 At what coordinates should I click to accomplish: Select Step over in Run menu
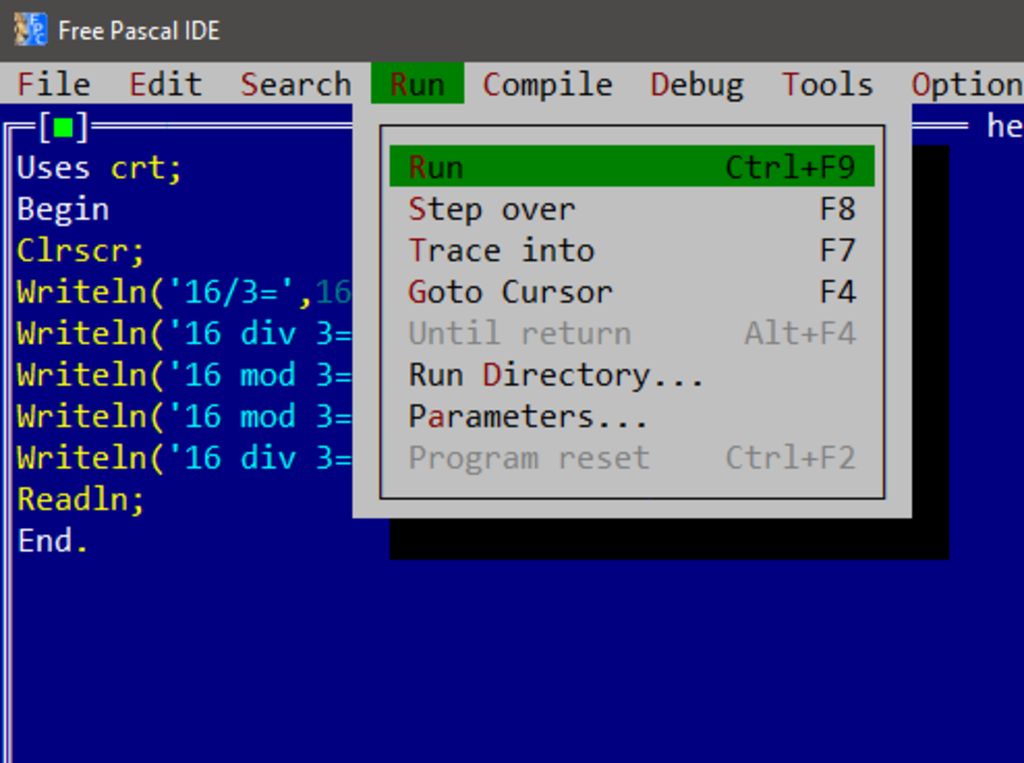point(632,209)
